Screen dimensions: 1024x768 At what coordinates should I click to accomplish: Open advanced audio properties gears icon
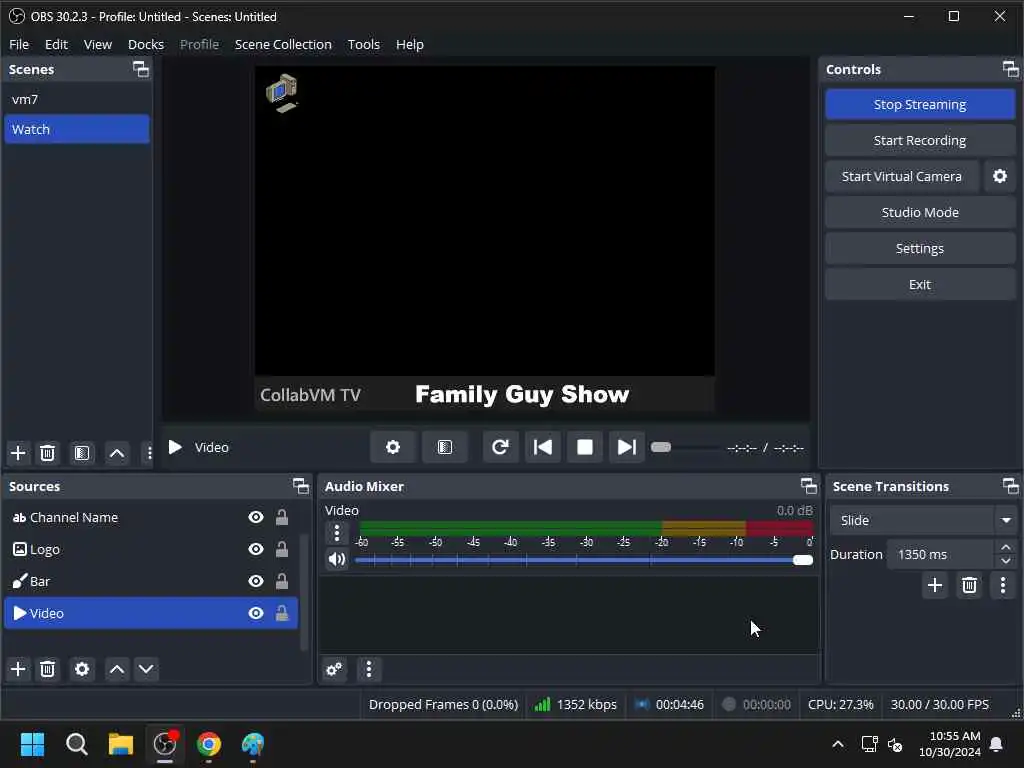pyautogui.click(x=334, y=669)
